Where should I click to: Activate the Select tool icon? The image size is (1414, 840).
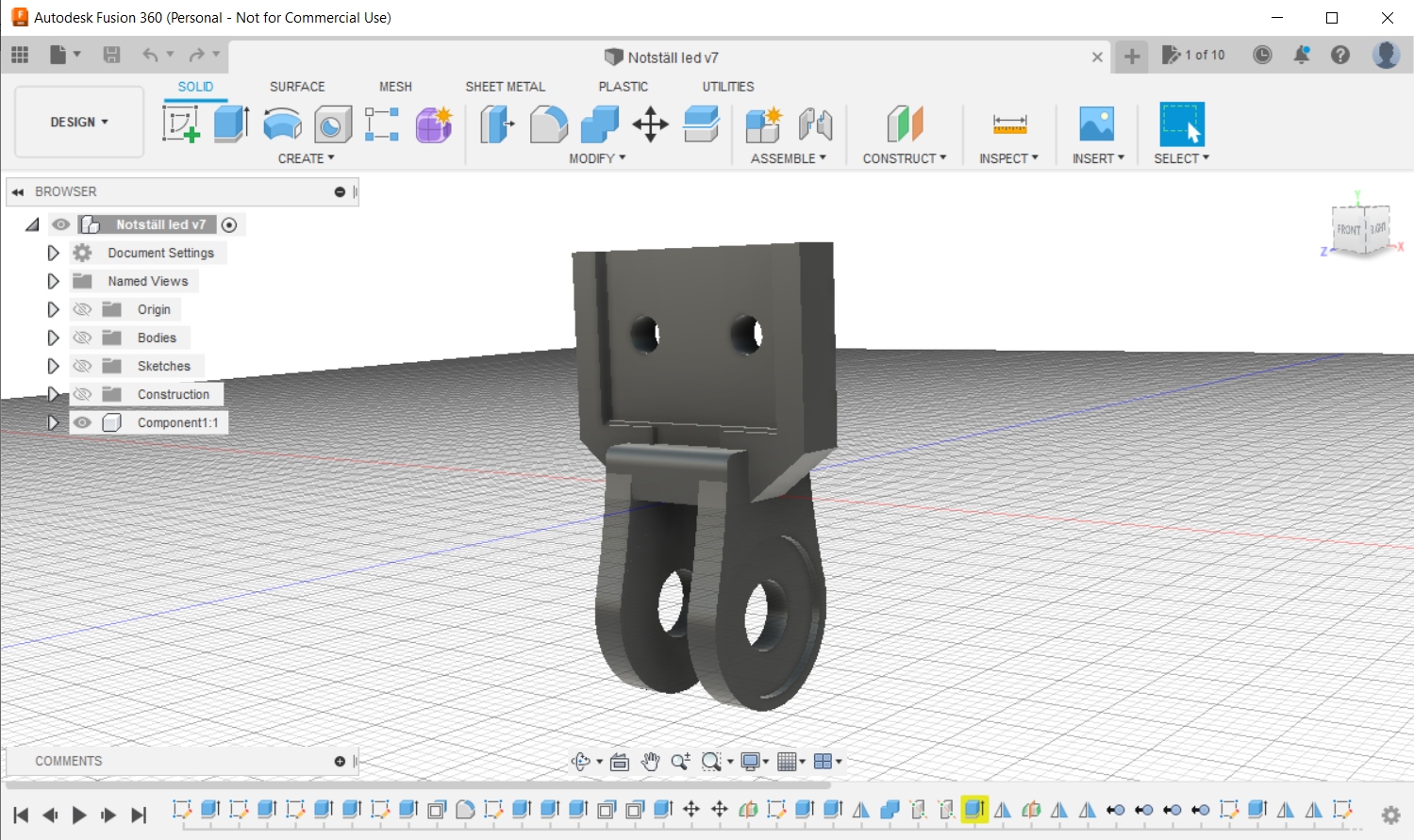1182,124
